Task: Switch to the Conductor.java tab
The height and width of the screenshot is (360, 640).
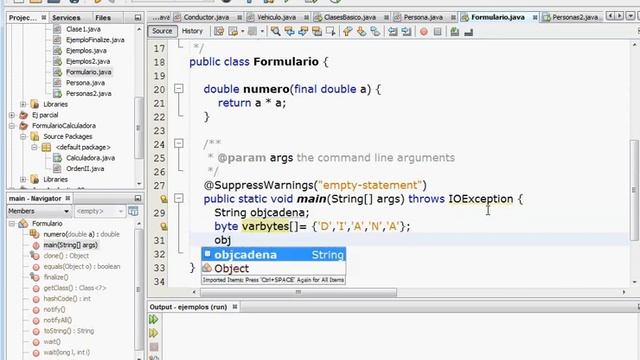Action: (206, 17)
